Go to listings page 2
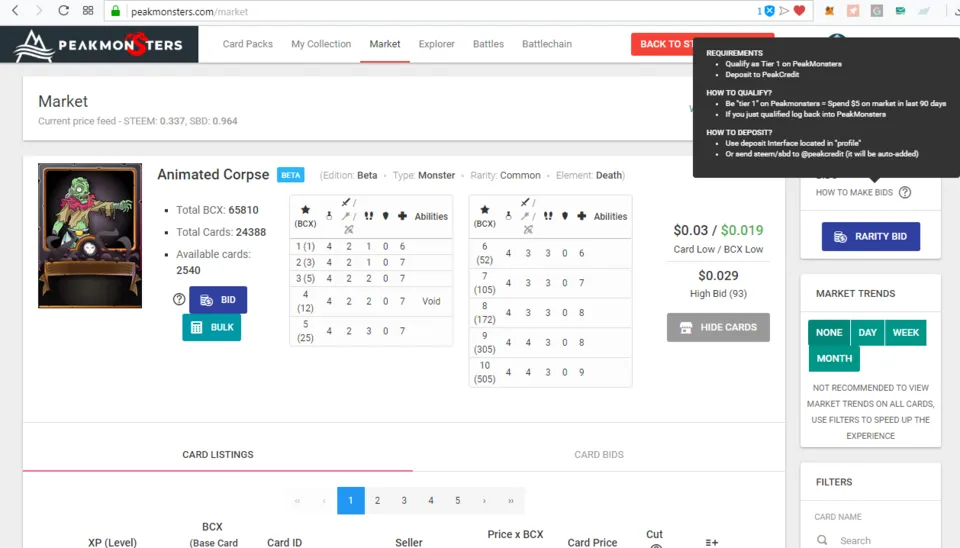Viewport: 960px width, 548px height. coord(377,500)
